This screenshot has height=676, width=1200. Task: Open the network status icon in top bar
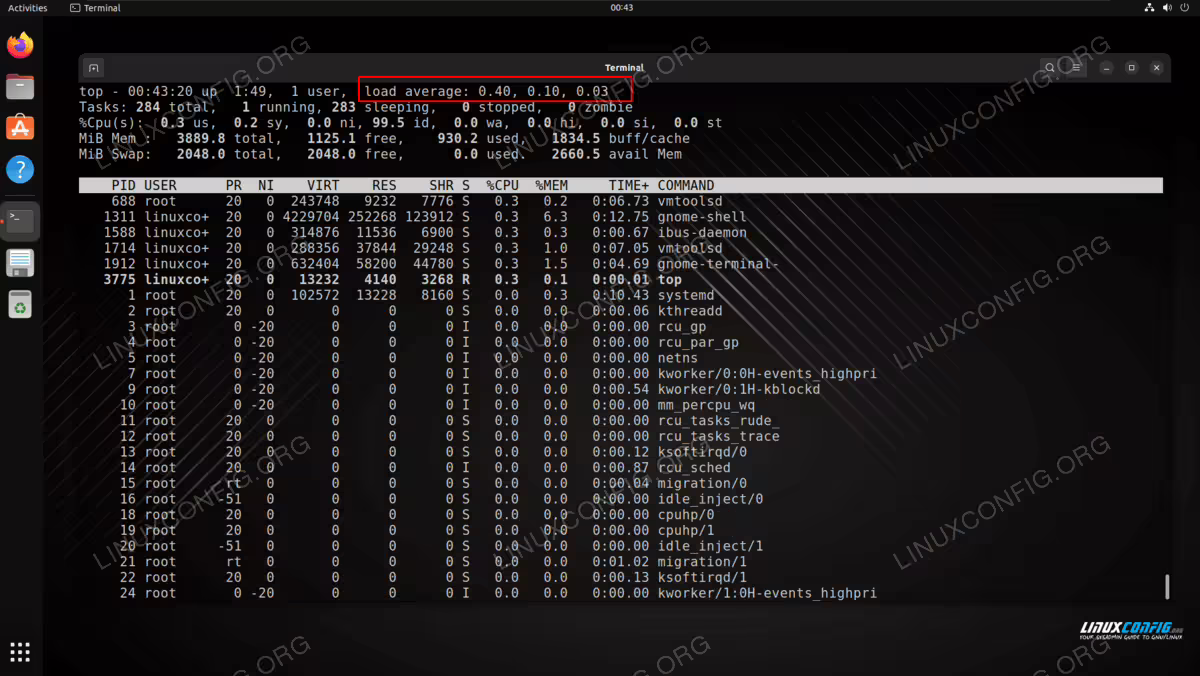coord(1150,8)
